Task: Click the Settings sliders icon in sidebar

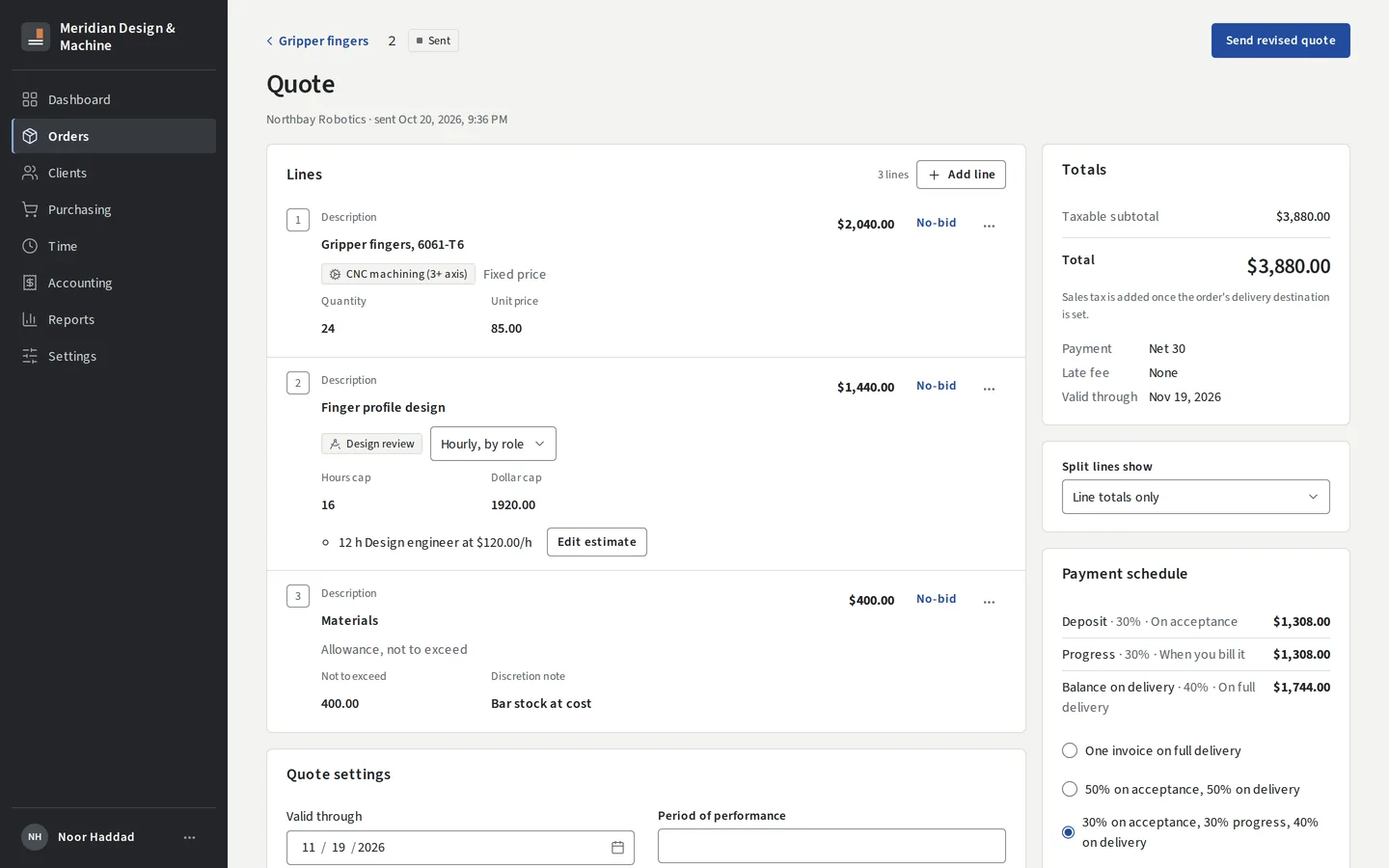Action: coord(30,356)
